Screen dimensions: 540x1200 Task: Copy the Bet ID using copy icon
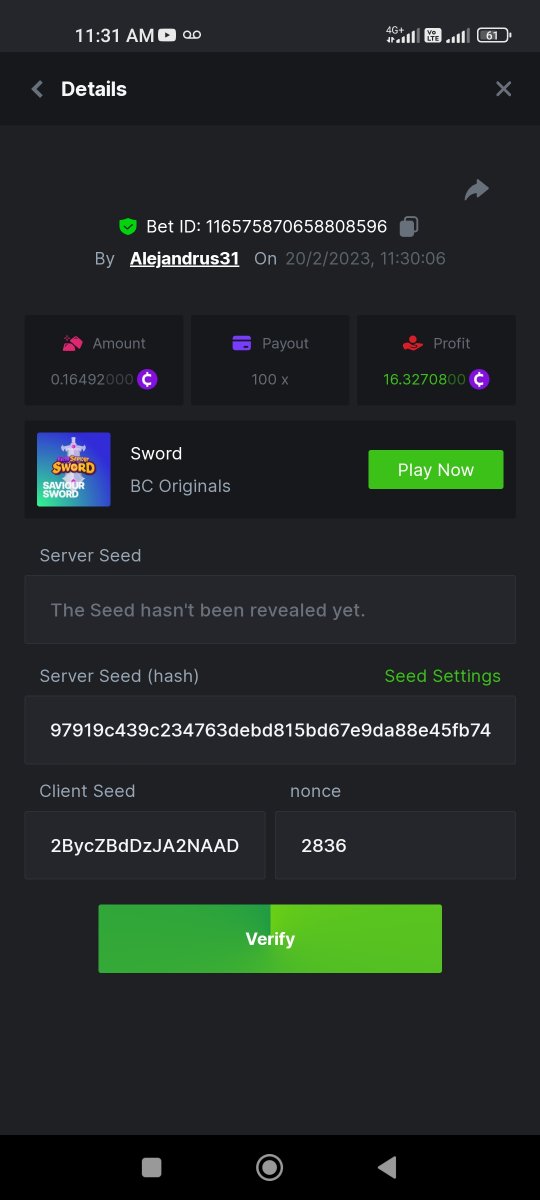point(408,227)
